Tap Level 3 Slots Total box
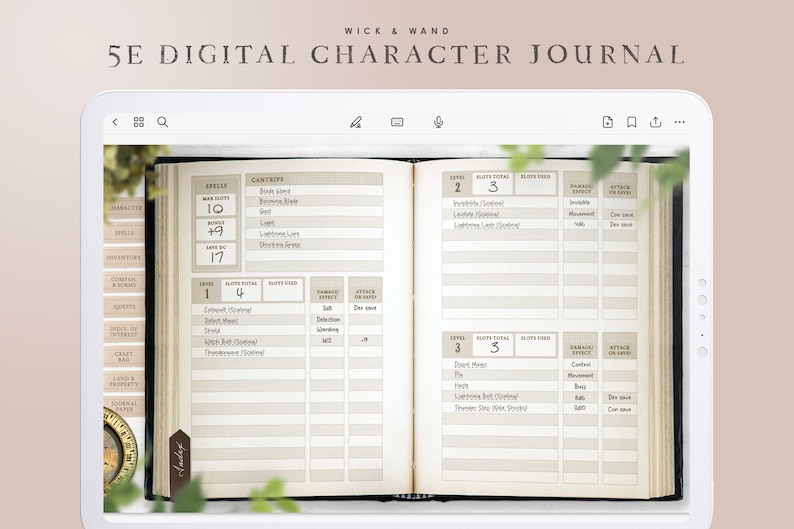The height and width of the screenshot is (529, 794). [x=493, y=345]
